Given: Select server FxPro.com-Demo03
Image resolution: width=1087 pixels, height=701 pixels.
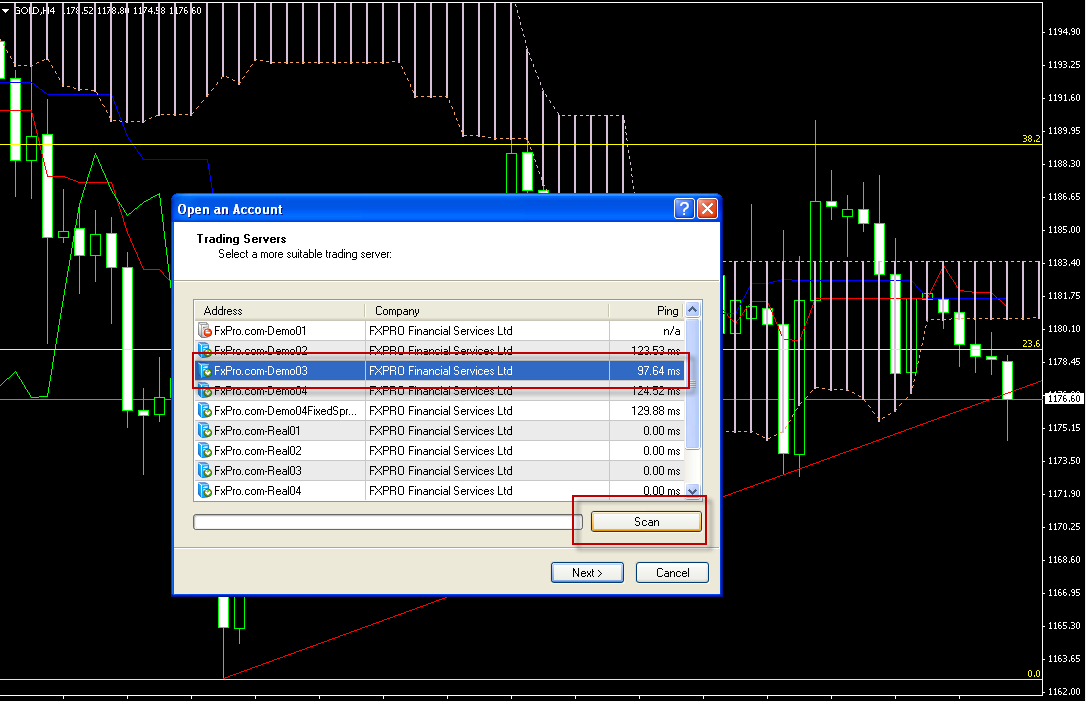Looking at the screenshot, I should tap(439, 371).
